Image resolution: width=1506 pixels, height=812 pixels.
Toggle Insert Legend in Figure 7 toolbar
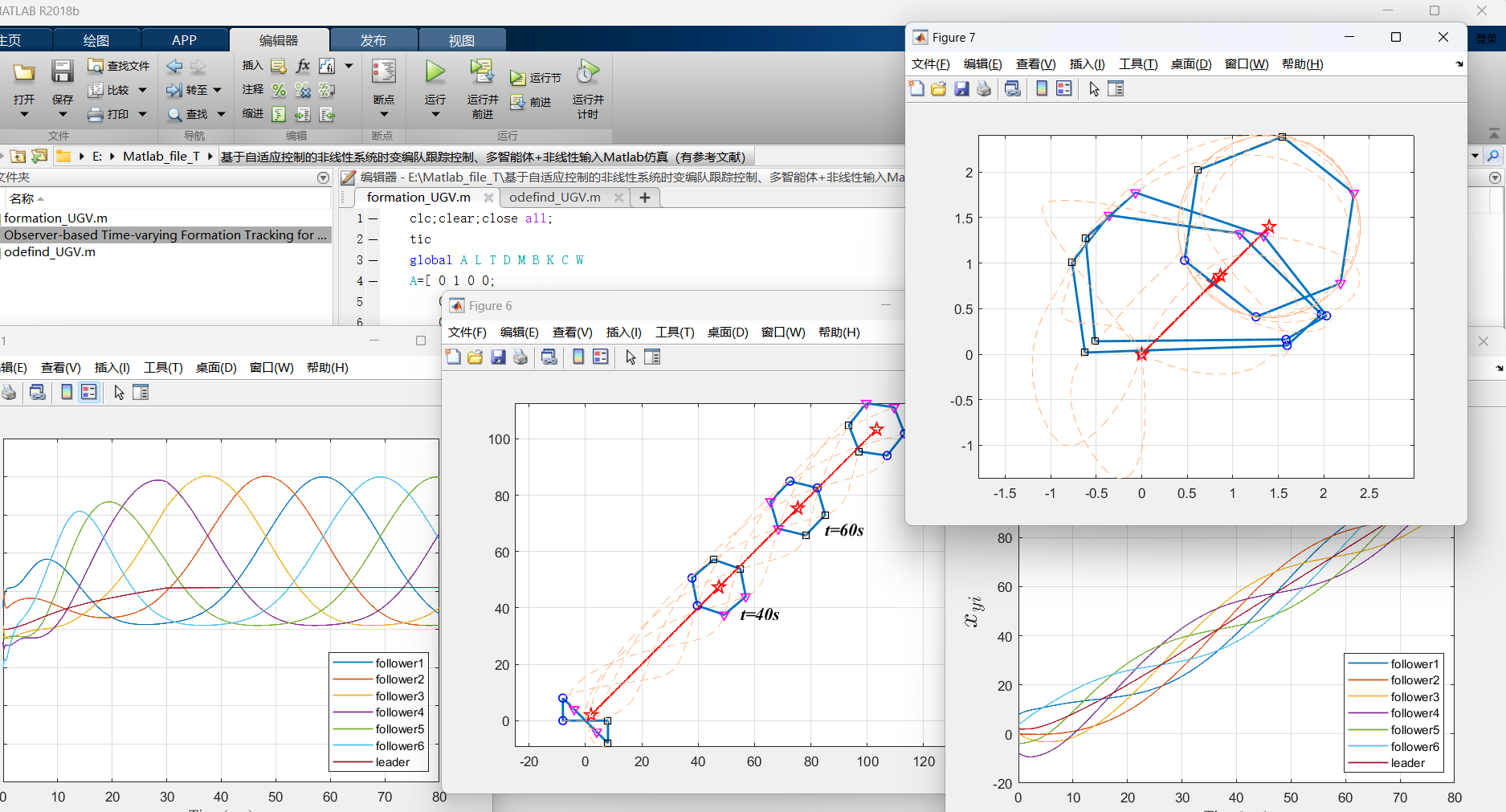[x=1064, y=89]
